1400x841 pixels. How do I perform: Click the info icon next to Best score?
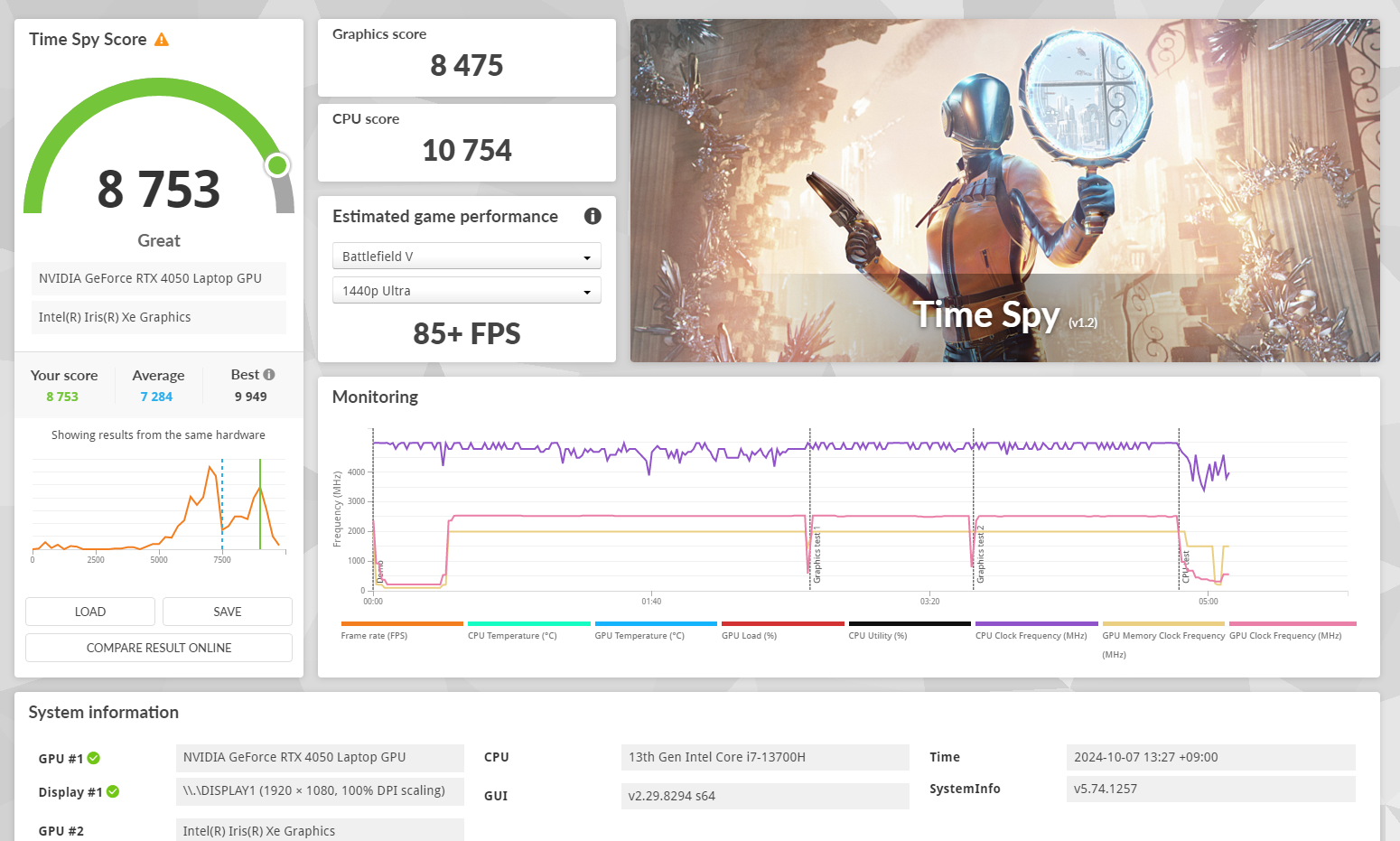[269, 374]
